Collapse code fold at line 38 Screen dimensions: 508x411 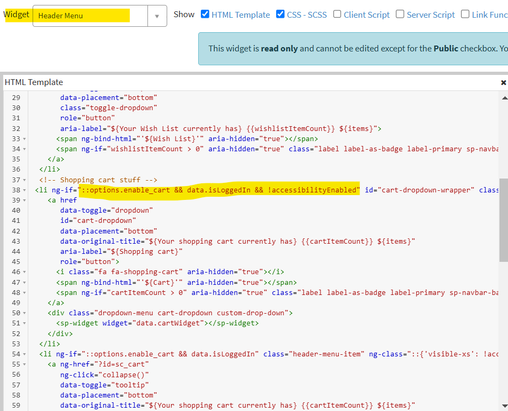click(x=24, y=190)
